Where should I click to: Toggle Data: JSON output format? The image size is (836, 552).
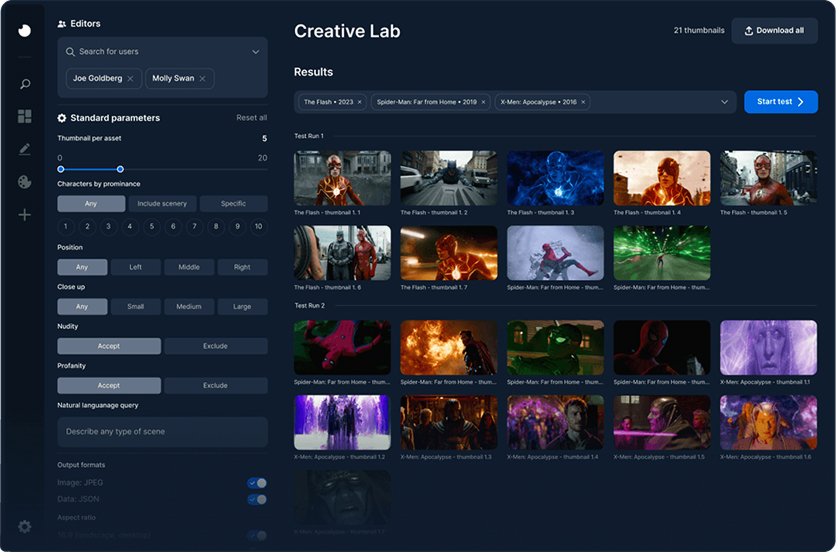click(x=257, y=500)
